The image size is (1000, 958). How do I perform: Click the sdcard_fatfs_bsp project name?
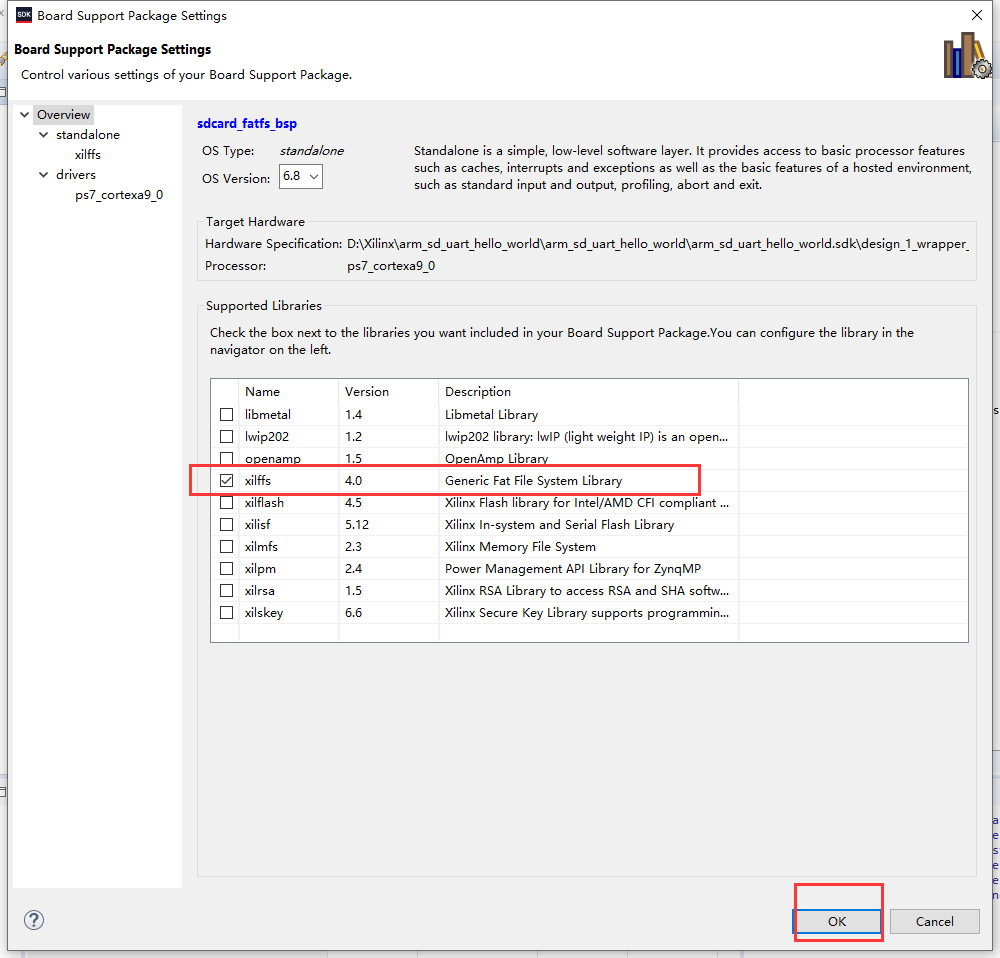(247, 123)
